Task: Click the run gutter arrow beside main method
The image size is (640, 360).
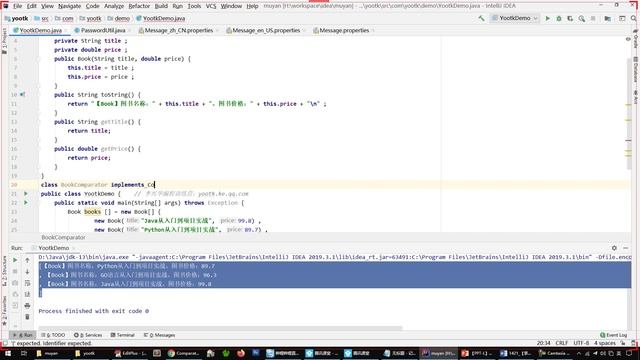Action: point(26,202)
